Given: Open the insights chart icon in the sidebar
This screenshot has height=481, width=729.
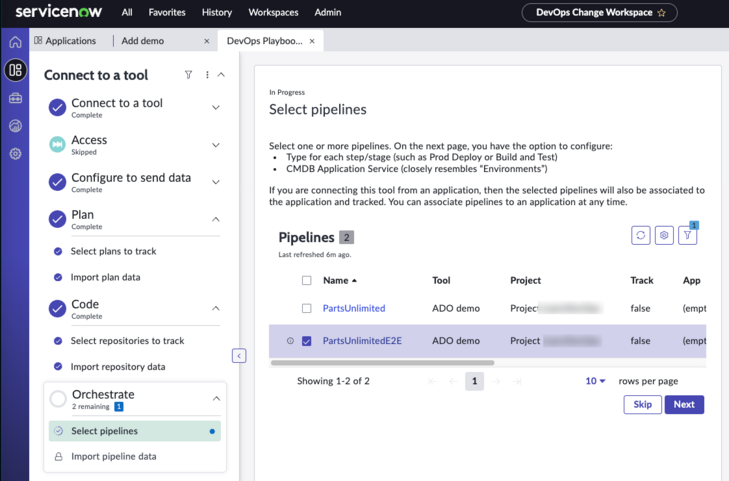Looking at the screenshot, I should [x=15, y=126].
